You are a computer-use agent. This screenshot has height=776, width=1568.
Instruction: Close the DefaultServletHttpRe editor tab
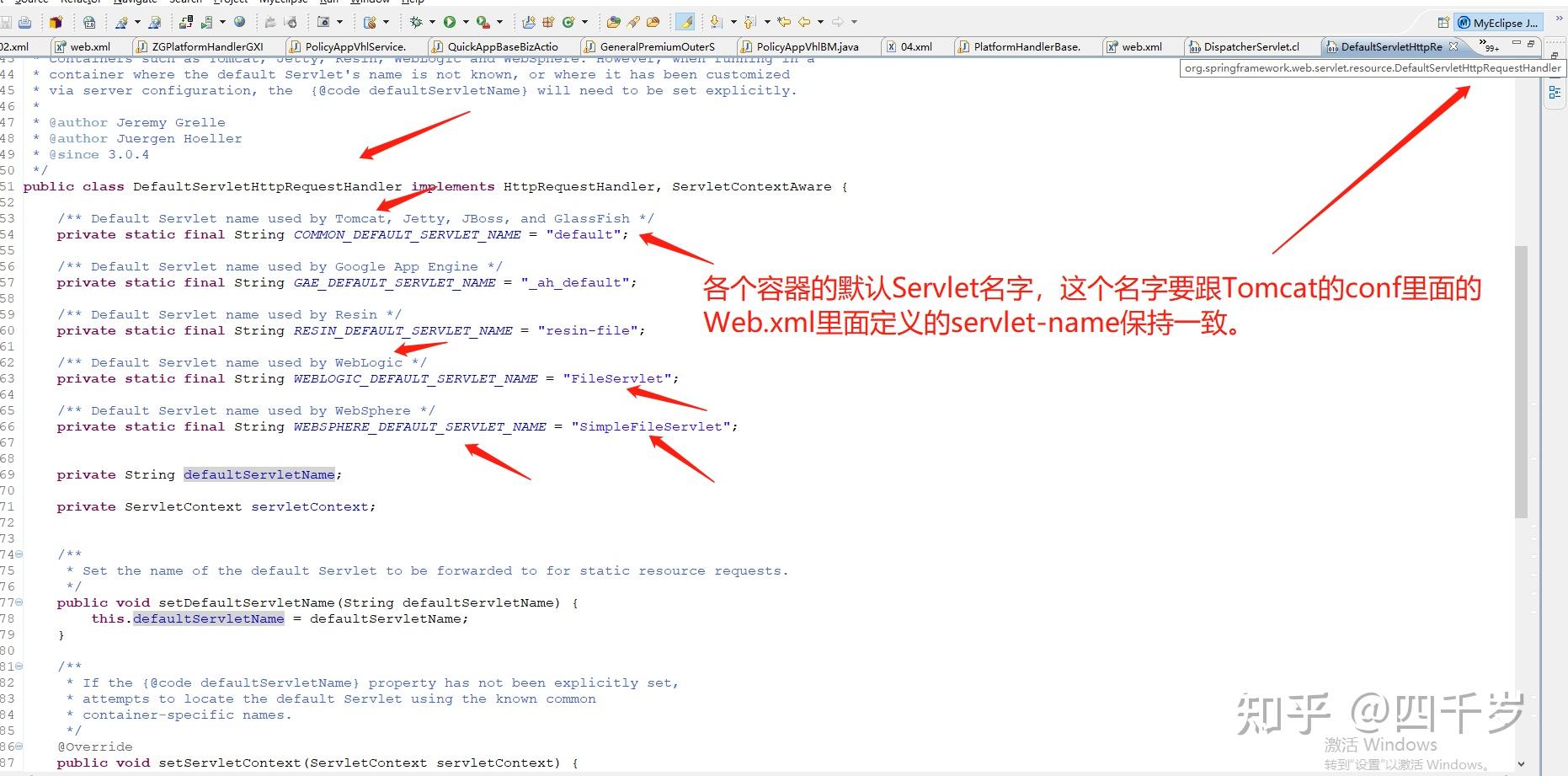click(1453, 46)
